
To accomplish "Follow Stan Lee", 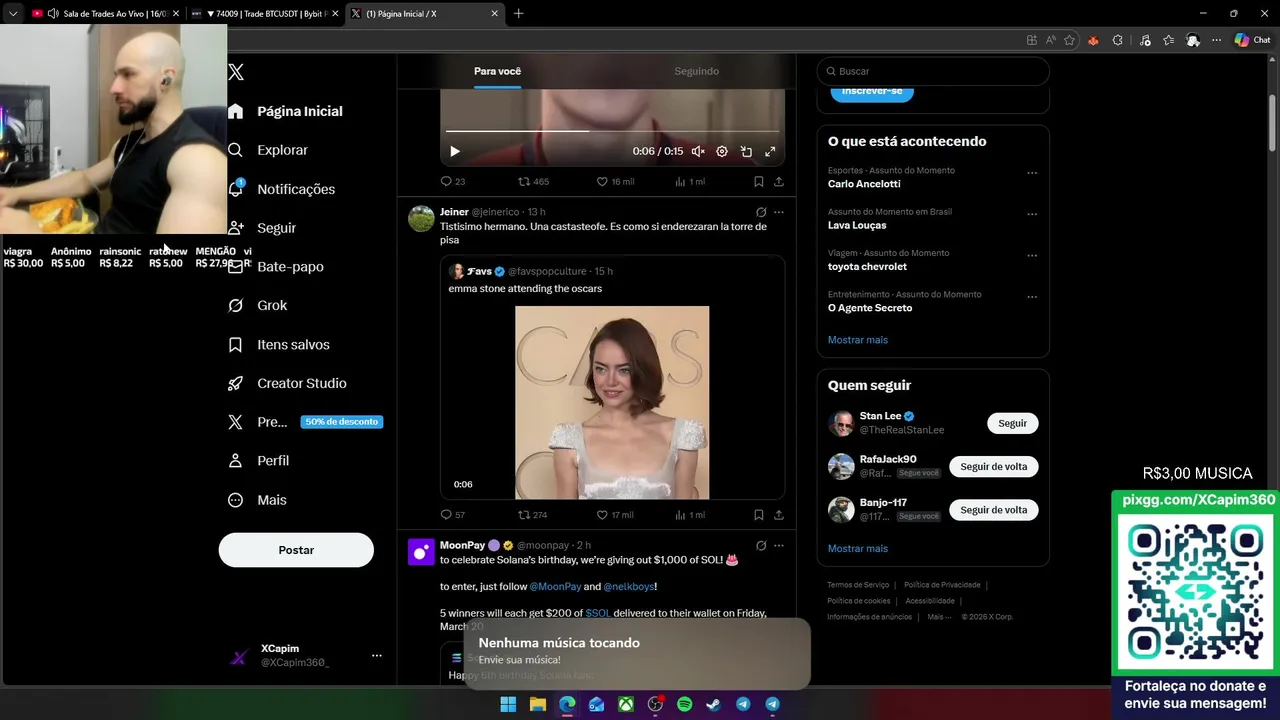I will tap(1013, 423).
